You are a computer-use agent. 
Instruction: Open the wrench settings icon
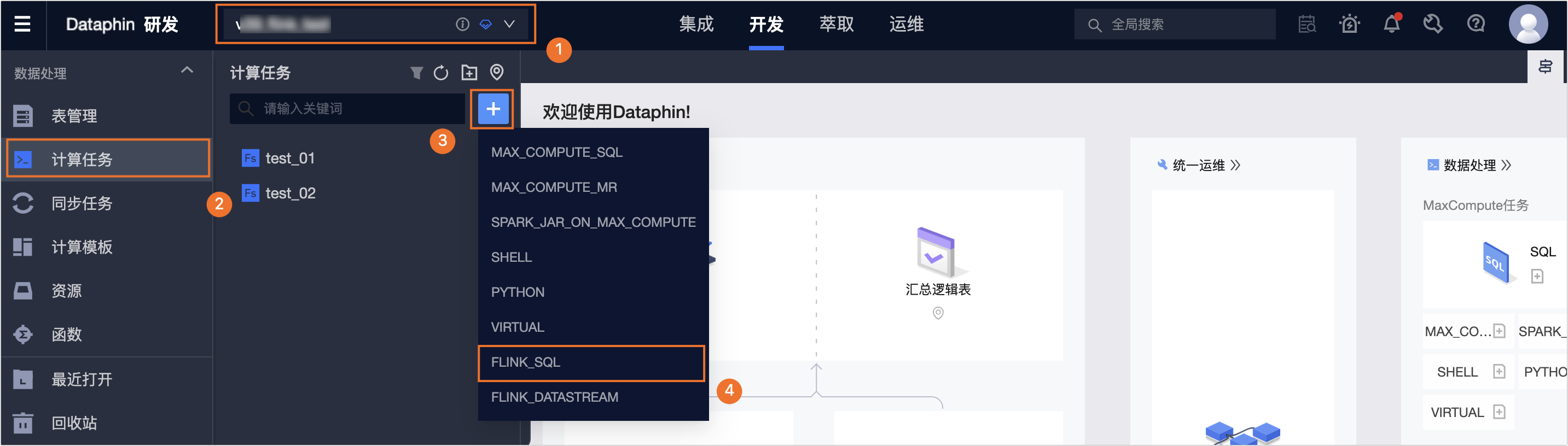[x=1433, y=25]
